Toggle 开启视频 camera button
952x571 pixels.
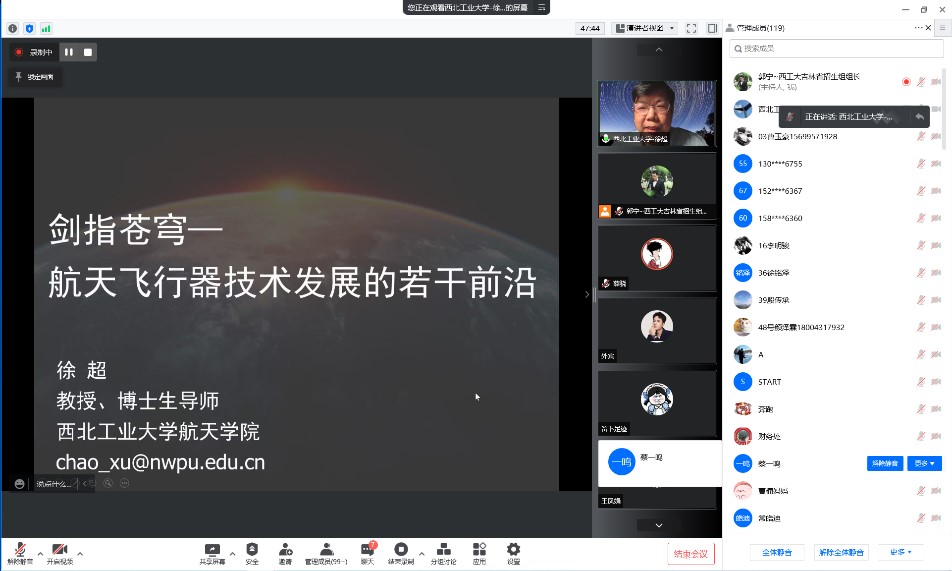click(x=59, y=553)
